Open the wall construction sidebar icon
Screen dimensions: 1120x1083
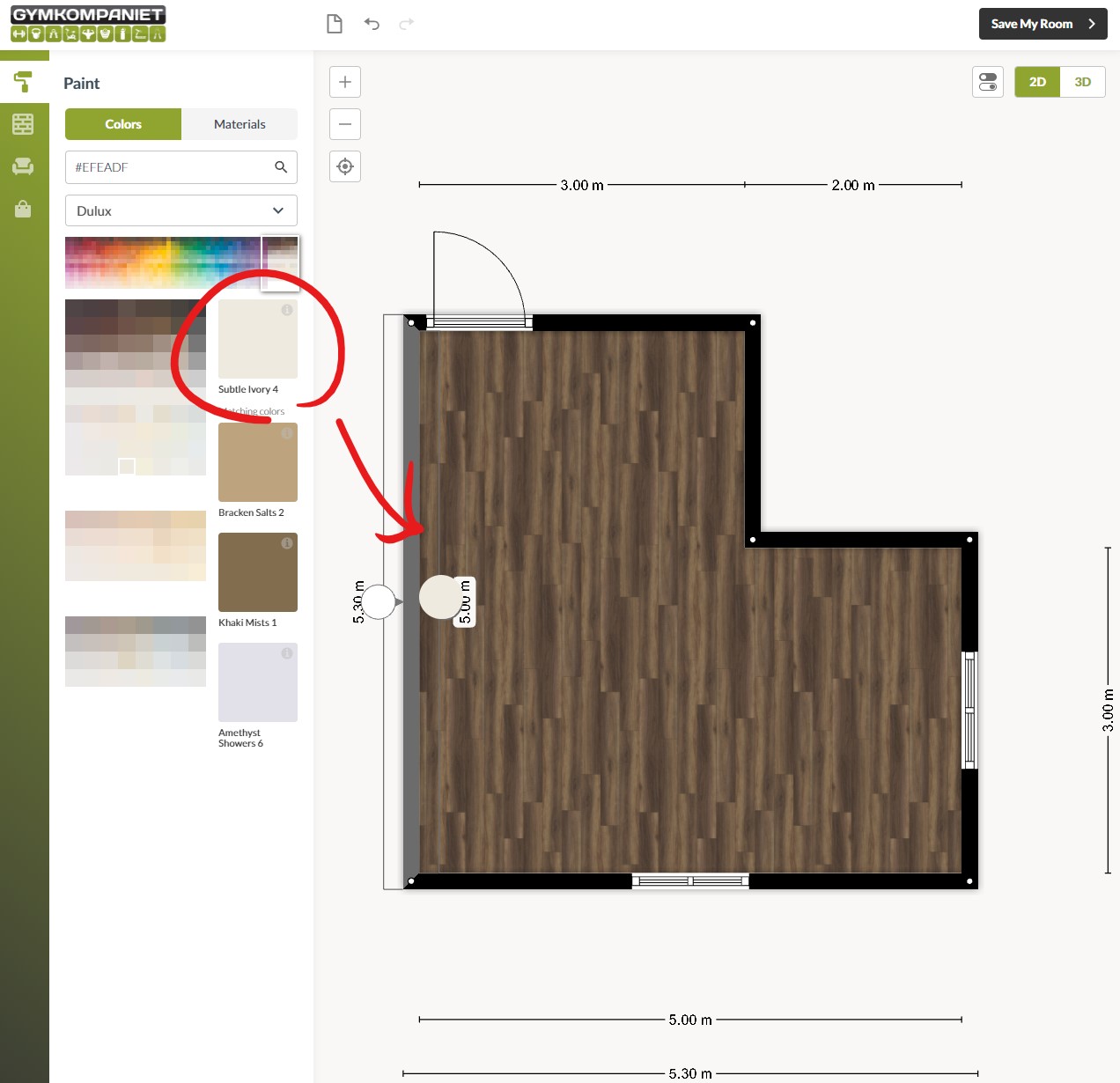(x=23, y=124)
